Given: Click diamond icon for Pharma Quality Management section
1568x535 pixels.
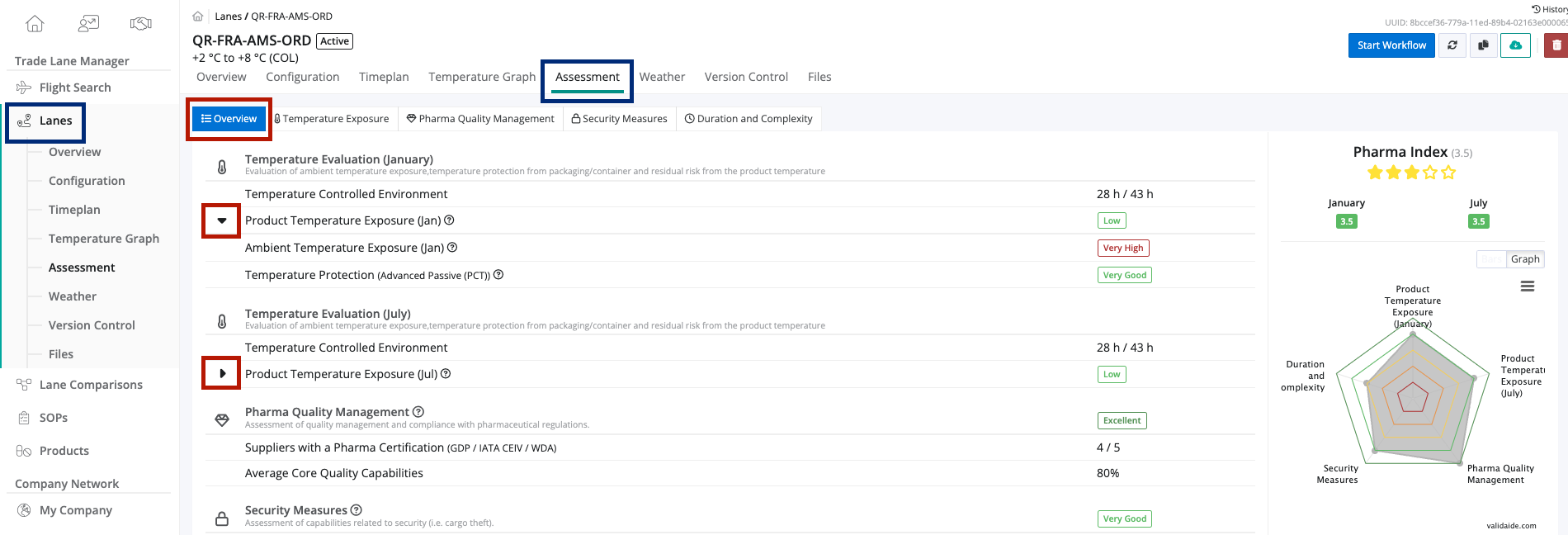Looking at the screenshot, I should (x=222, y=420).
